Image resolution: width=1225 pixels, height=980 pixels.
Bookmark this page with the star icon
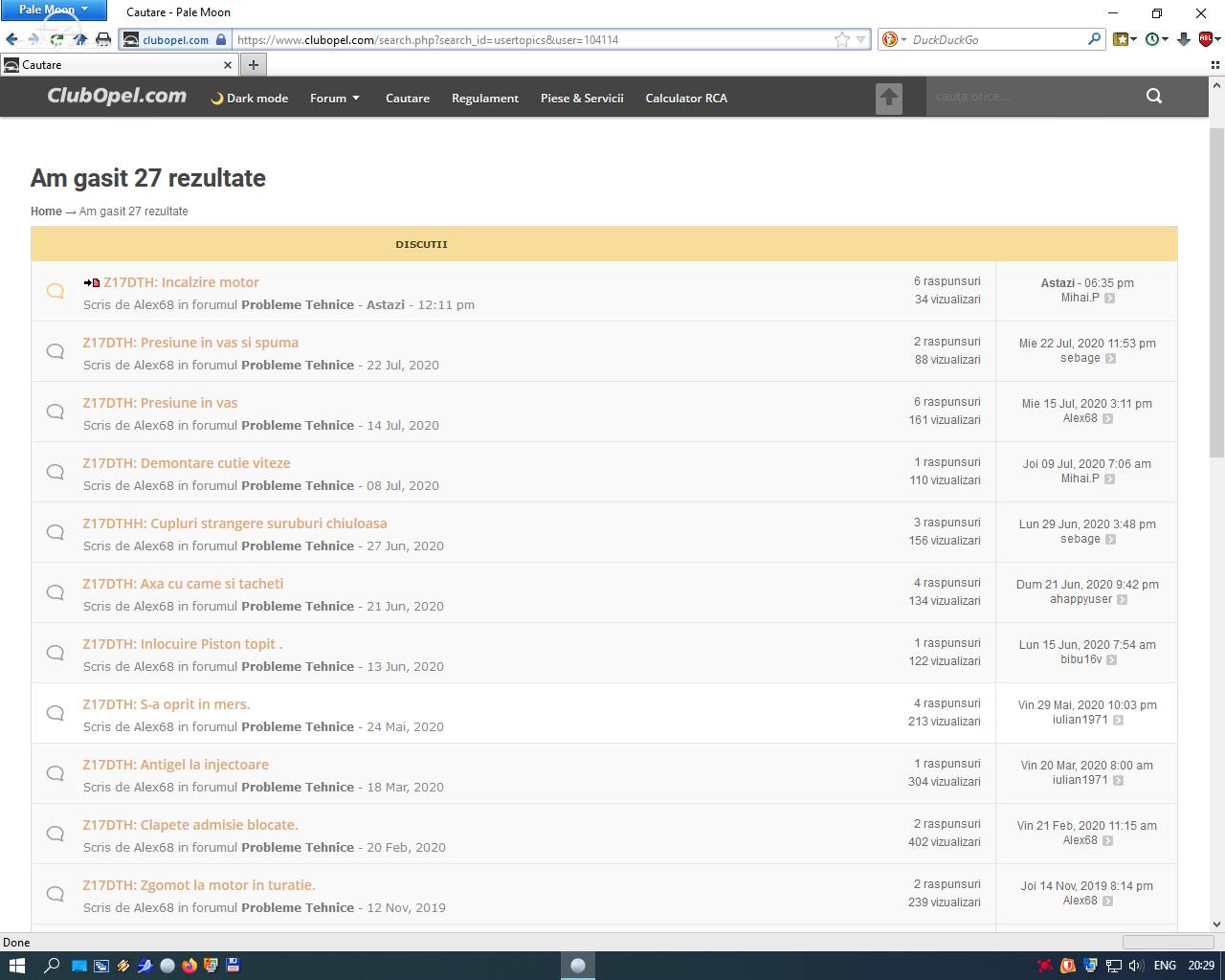click(x=842, y=39)
